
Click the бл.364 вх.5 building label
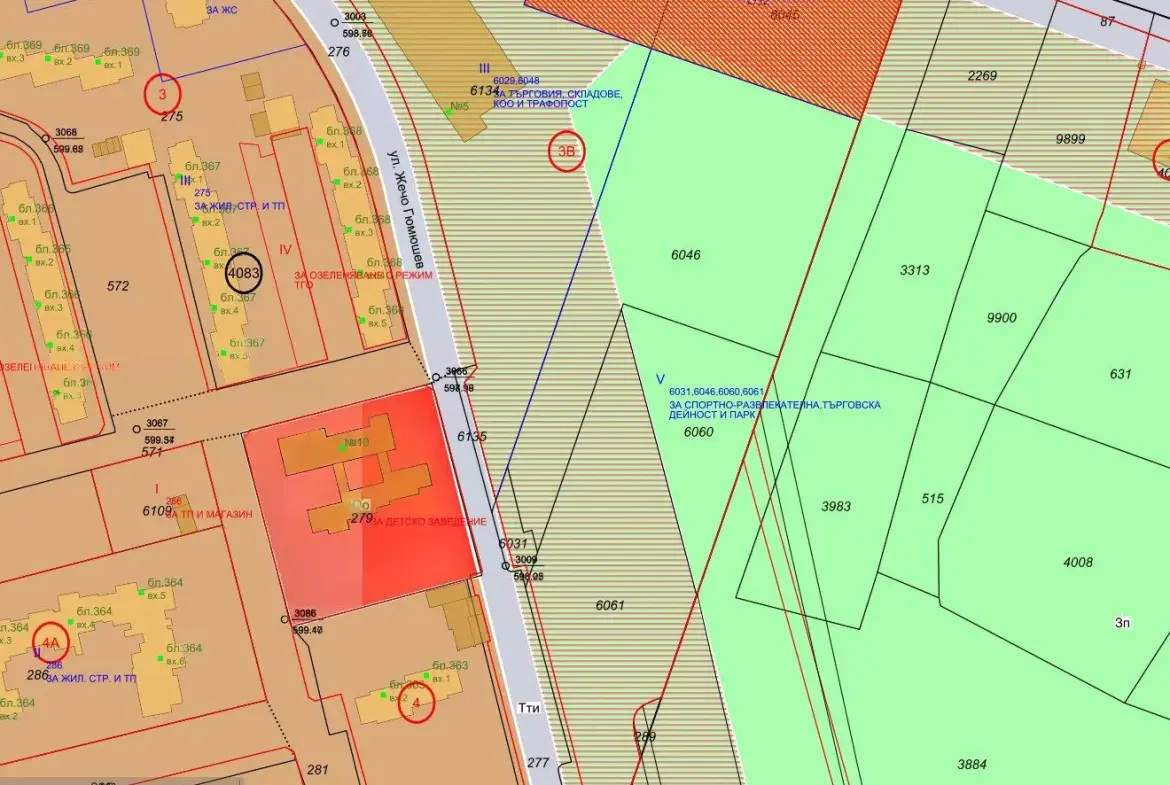coord(166,588)
